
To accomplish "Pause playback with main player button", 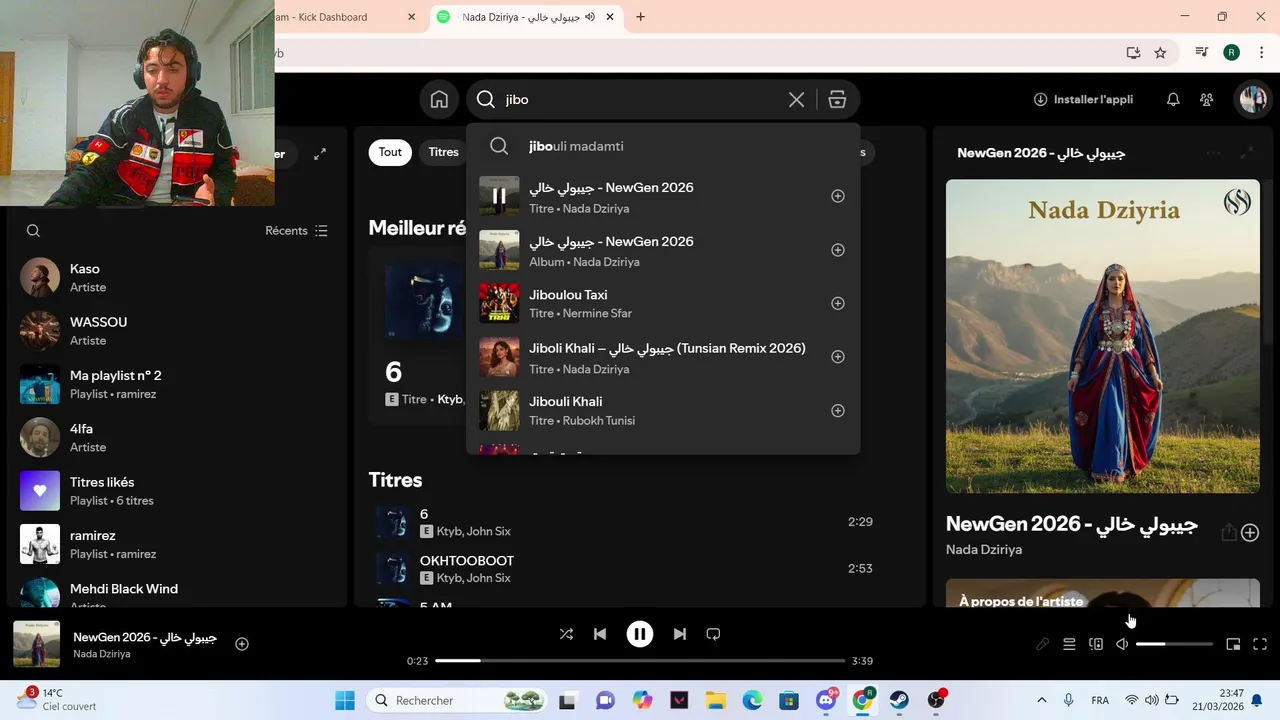I will click(x=640, y=634).
